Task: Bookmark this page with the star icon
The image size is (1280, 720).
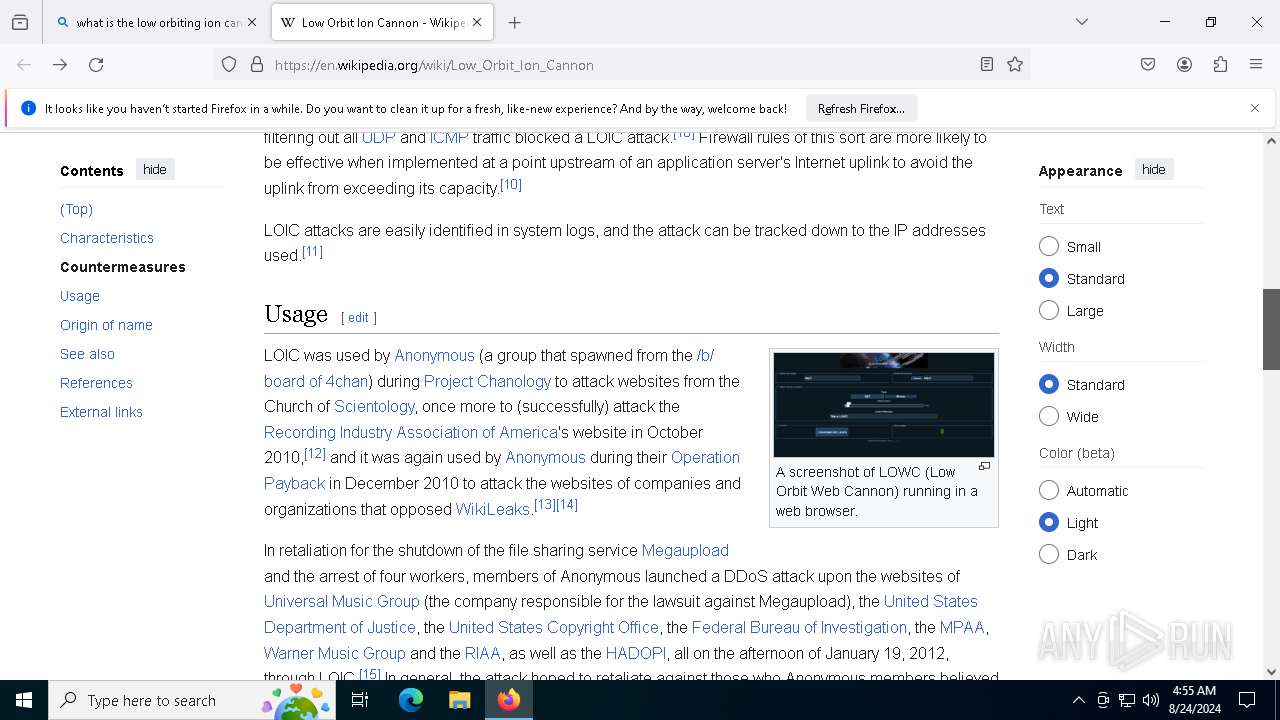Action: pos(1015,64)
